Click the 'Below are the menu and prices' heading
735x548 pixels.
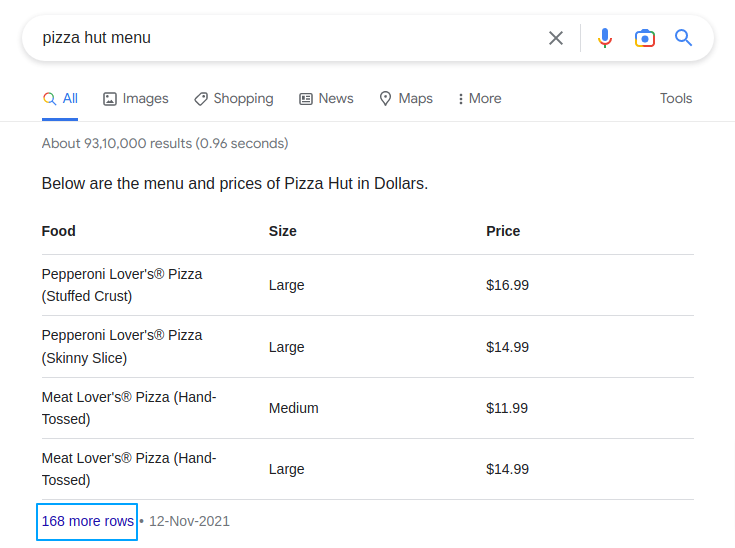tap(235, 183)
